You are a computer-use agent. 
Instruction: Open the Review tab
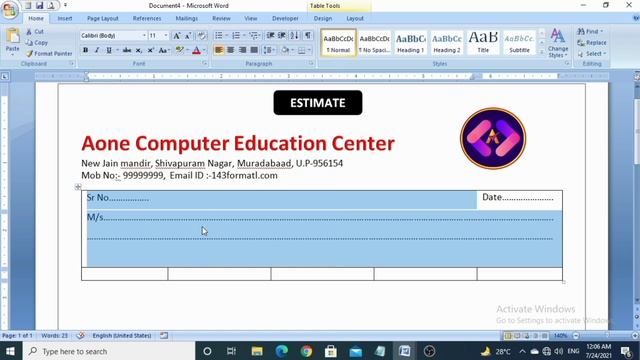pos(221,18)
